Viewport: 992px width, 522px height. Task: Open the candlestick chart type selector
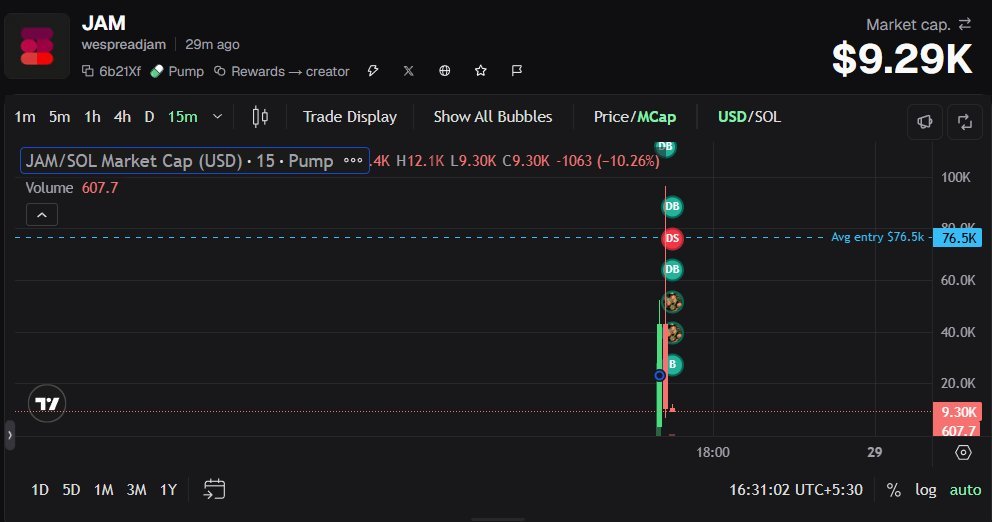260,116
